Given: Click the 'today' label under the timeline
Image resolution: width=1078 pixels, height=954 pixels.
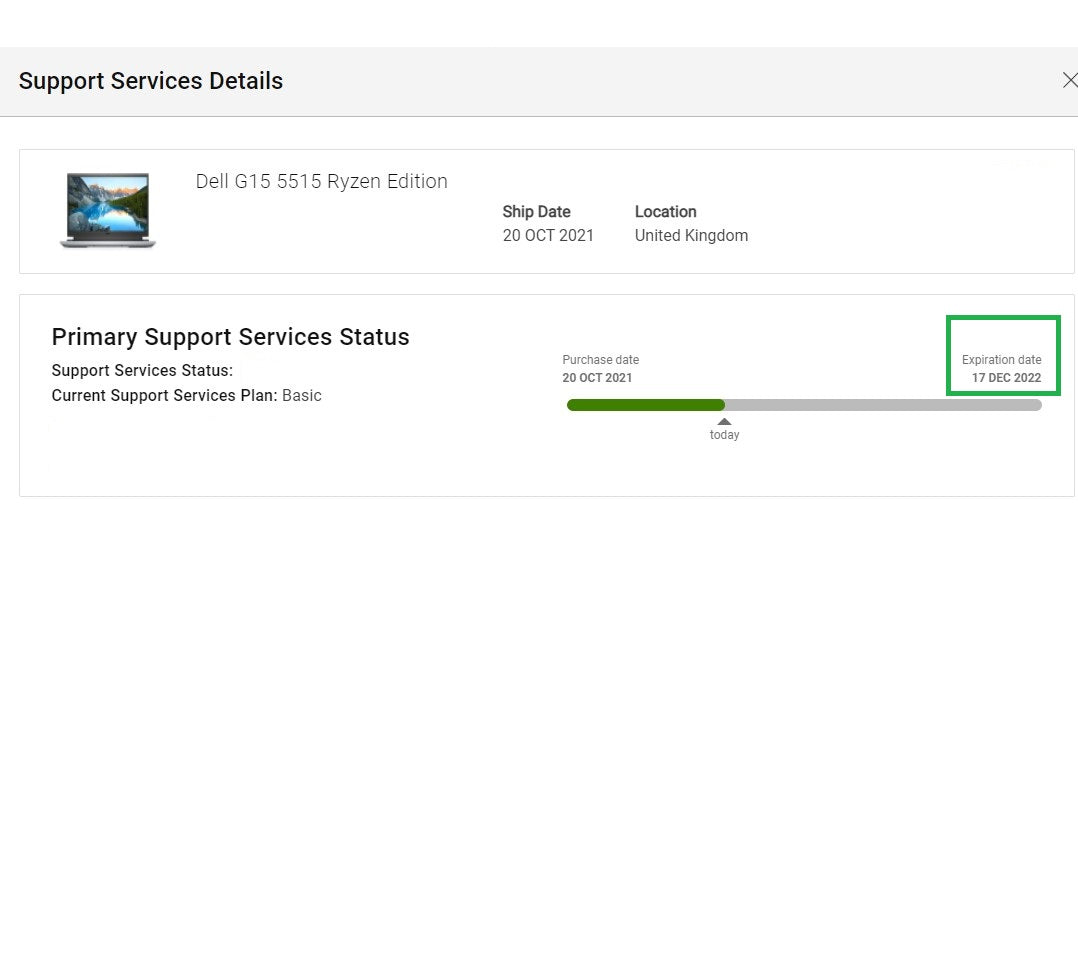Looking at the screenshot, I should point(725,434).
